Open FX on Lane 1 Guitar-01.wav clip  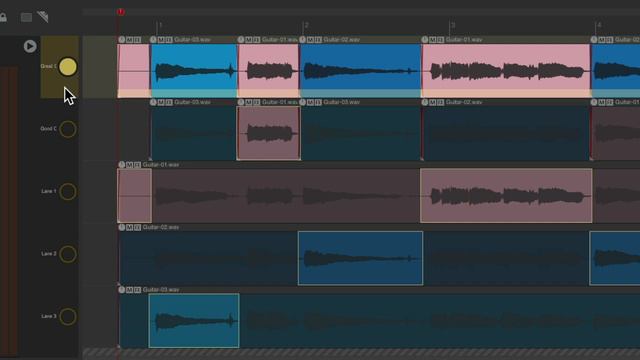click(x=137, y=165)
